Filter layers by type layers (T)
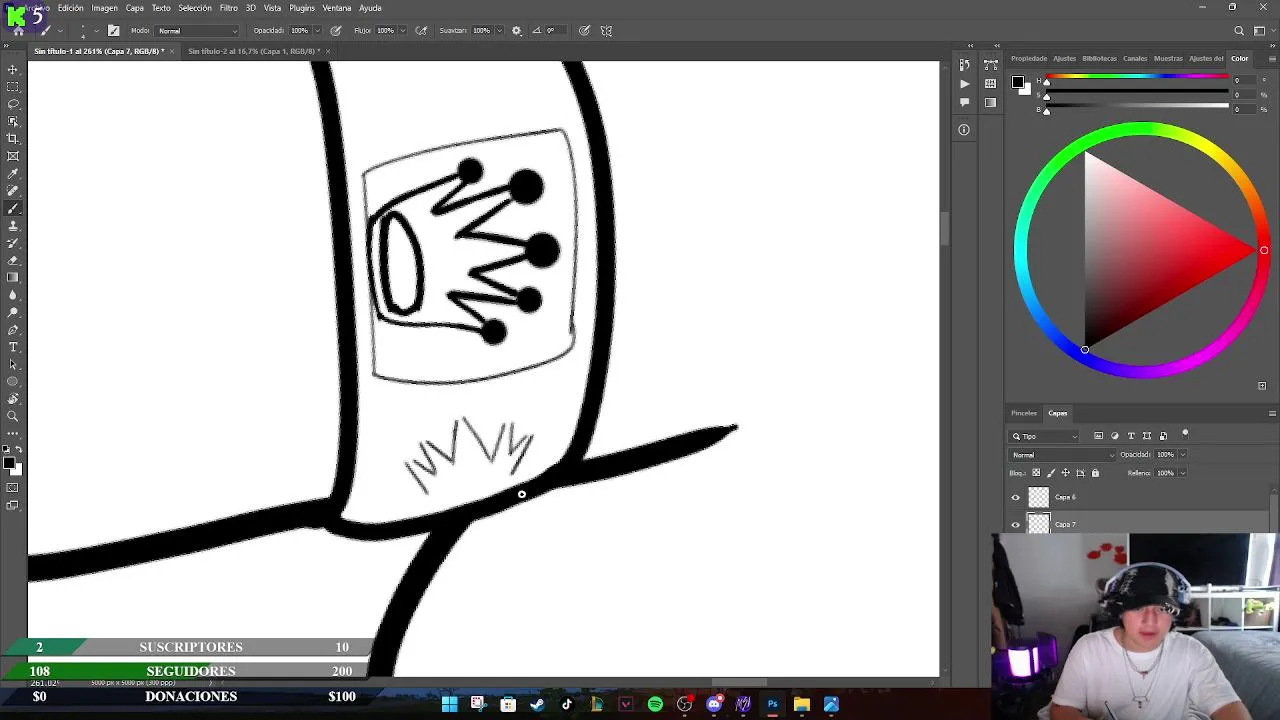 pos(1131,436)
